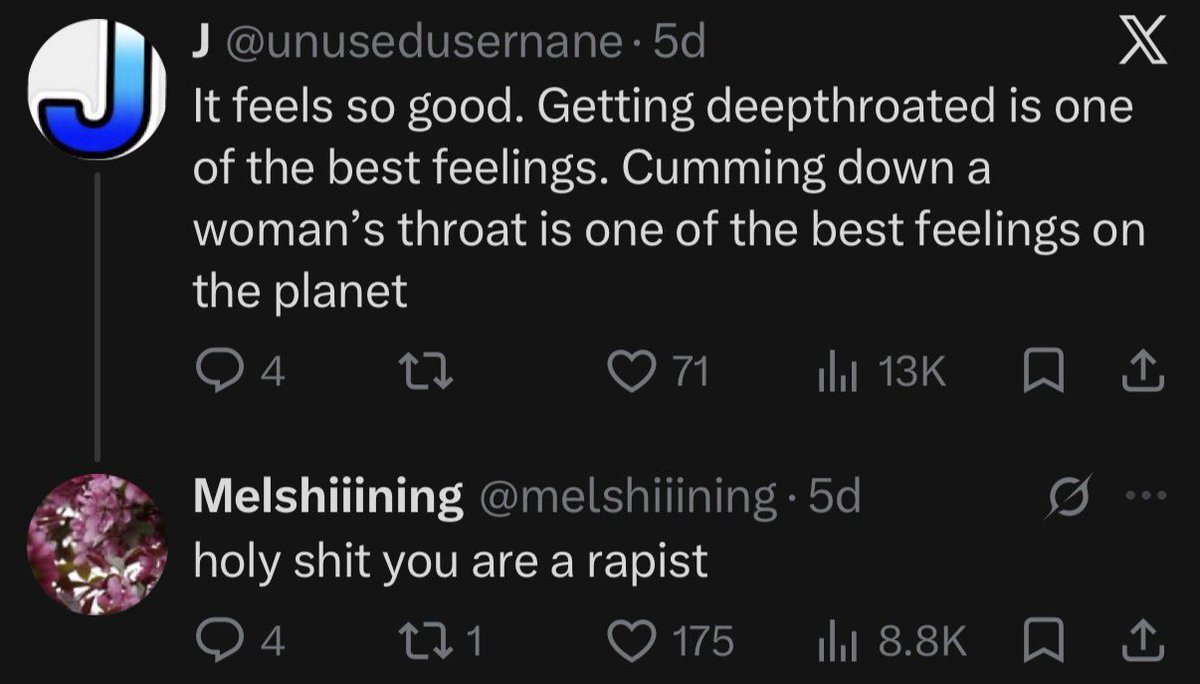Open the @melshiiining handle link
This screenshot has width=1200, height=684.
pos(628,497)
